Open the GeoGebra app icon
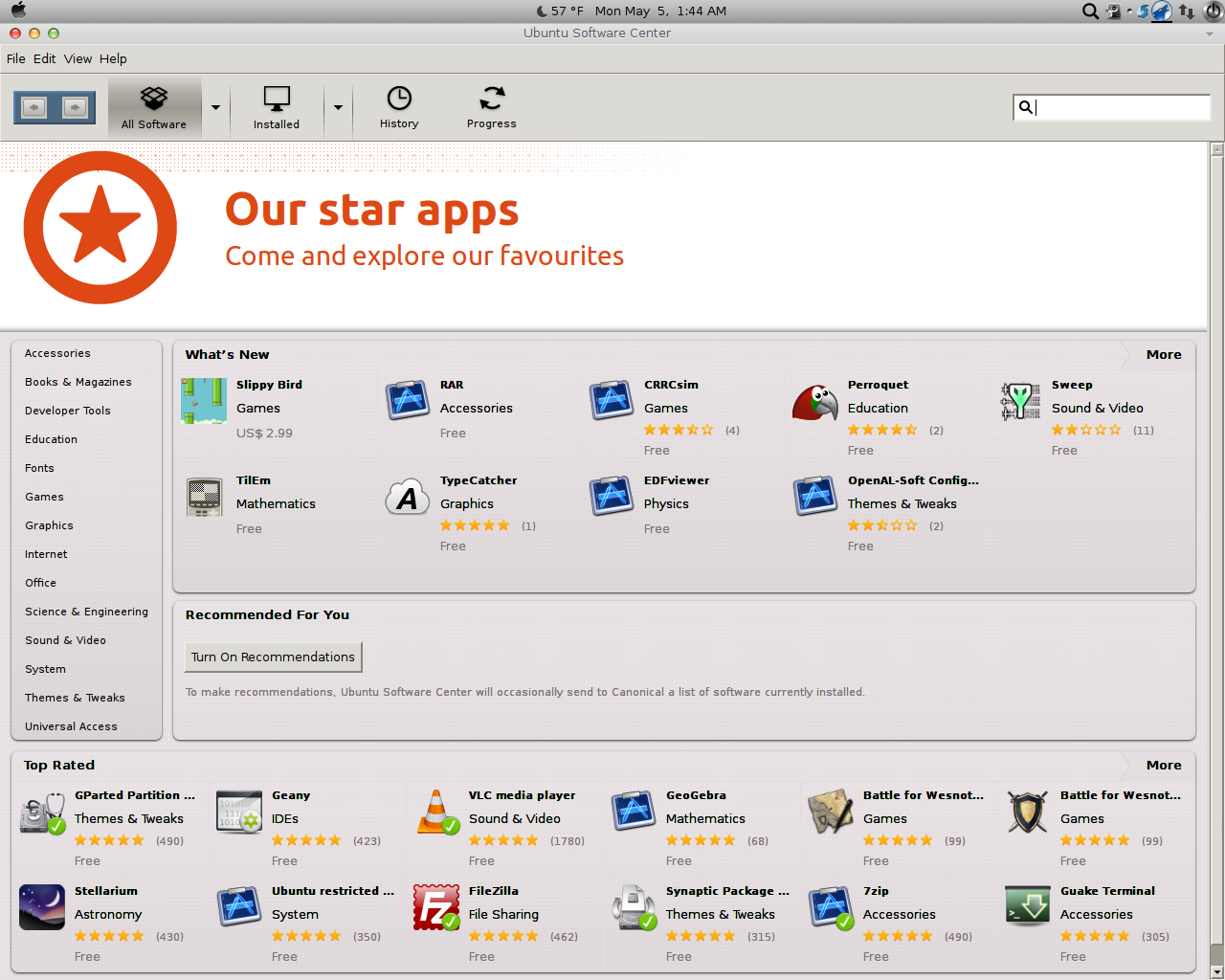The image size is (1225, 980). [x=634, y=812]
